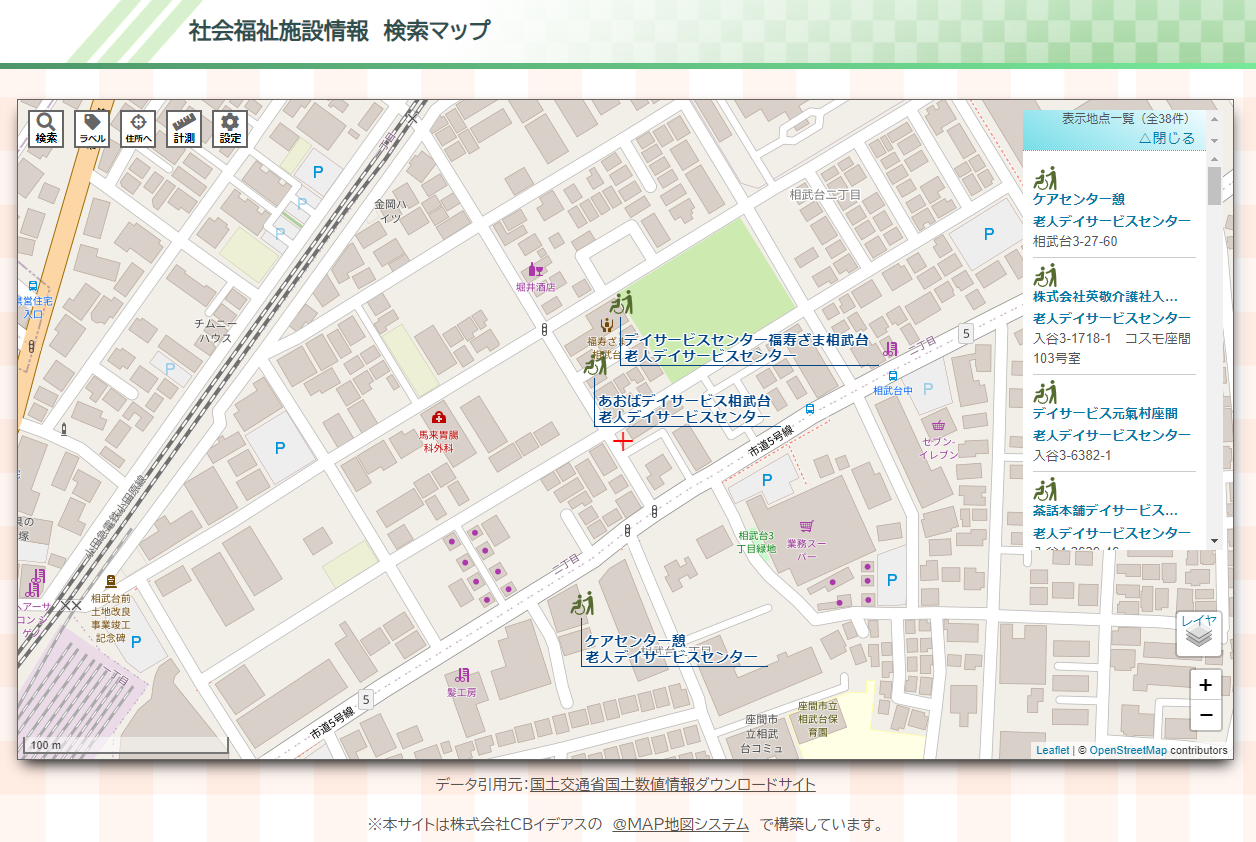Zoom out the map with minus button
This screenshot has width=1256, height=842.
pos(1205,715)
